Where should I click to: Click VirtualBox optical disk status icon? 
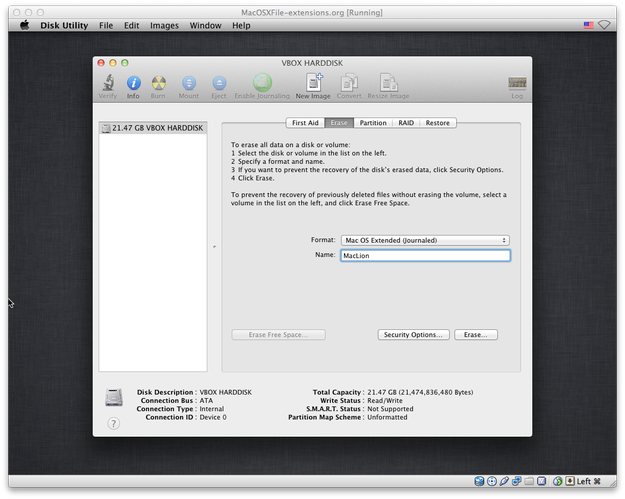492,481
